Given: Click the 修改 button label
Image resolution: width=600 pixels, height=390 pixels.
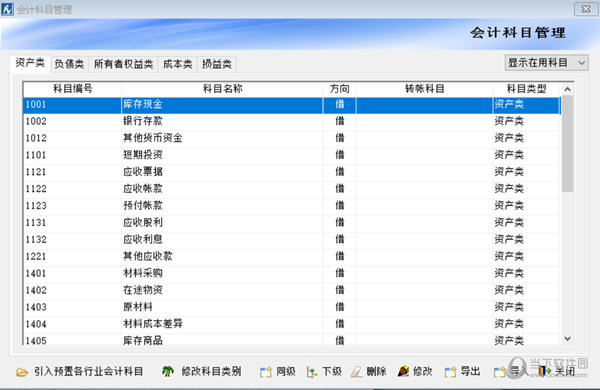Looking at the screenshot, I should coord(422,371).
